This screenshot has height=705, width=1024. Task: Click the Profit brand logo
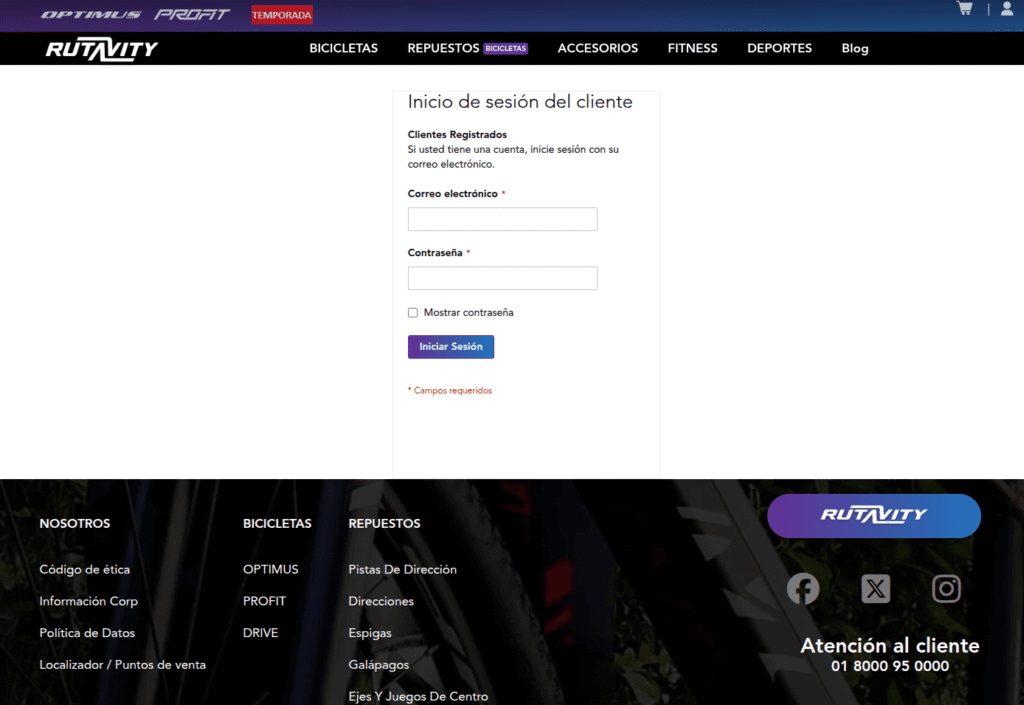coord(192,15)
